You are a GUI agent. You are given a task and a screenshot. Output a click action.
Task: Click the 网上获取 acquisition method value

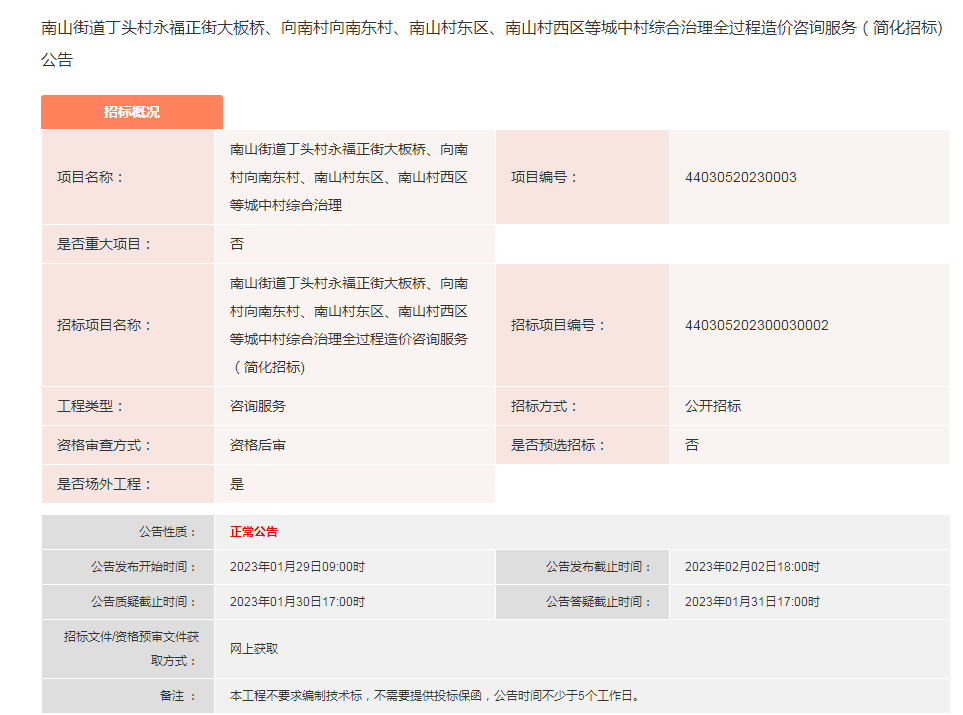point(254,648)
